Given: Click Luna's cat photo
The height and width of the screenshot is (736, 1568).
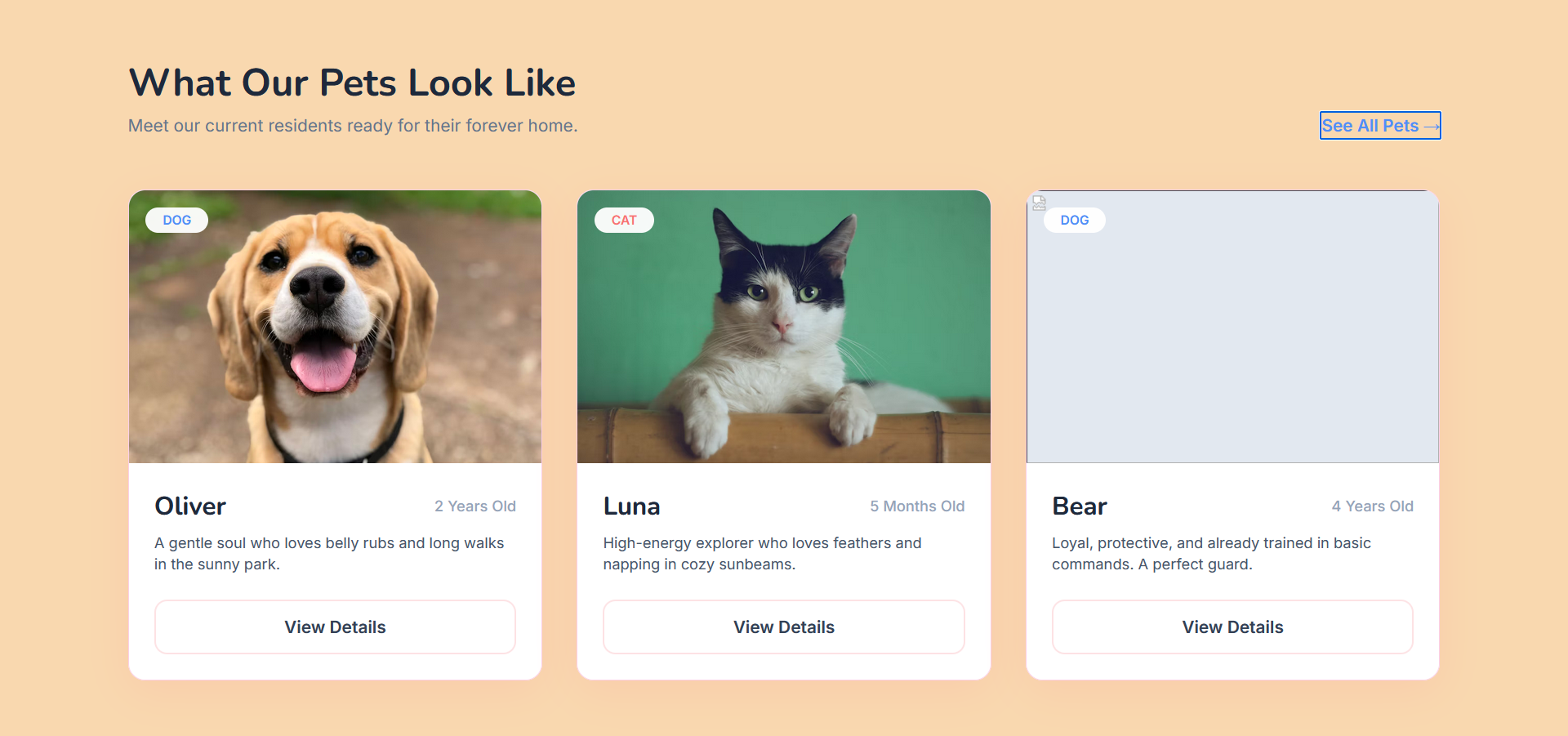Looking at the screenshot, I should (x=783, y=327).
